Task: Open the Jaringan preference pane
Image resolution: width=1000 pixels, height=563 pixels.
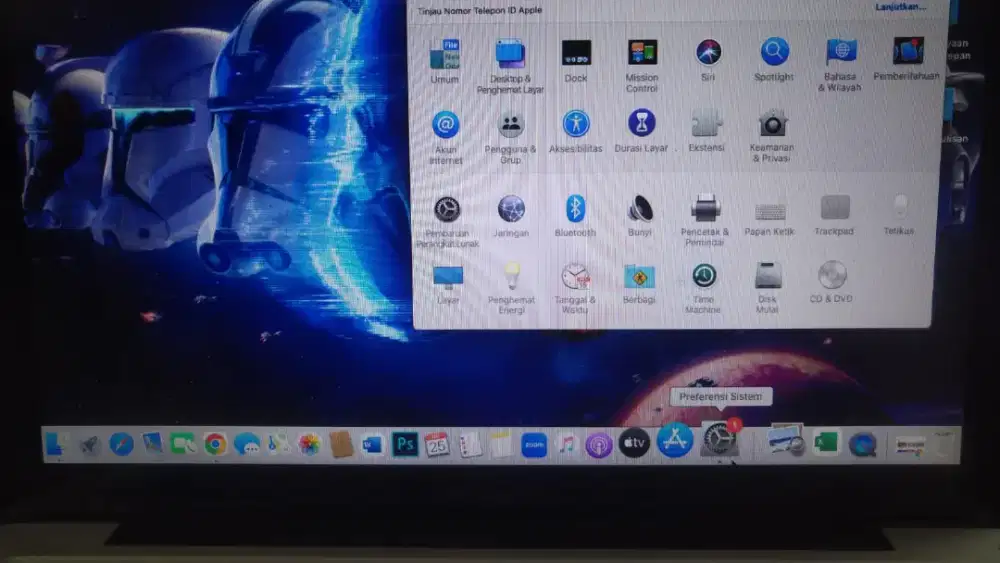Action: point(511,209)
